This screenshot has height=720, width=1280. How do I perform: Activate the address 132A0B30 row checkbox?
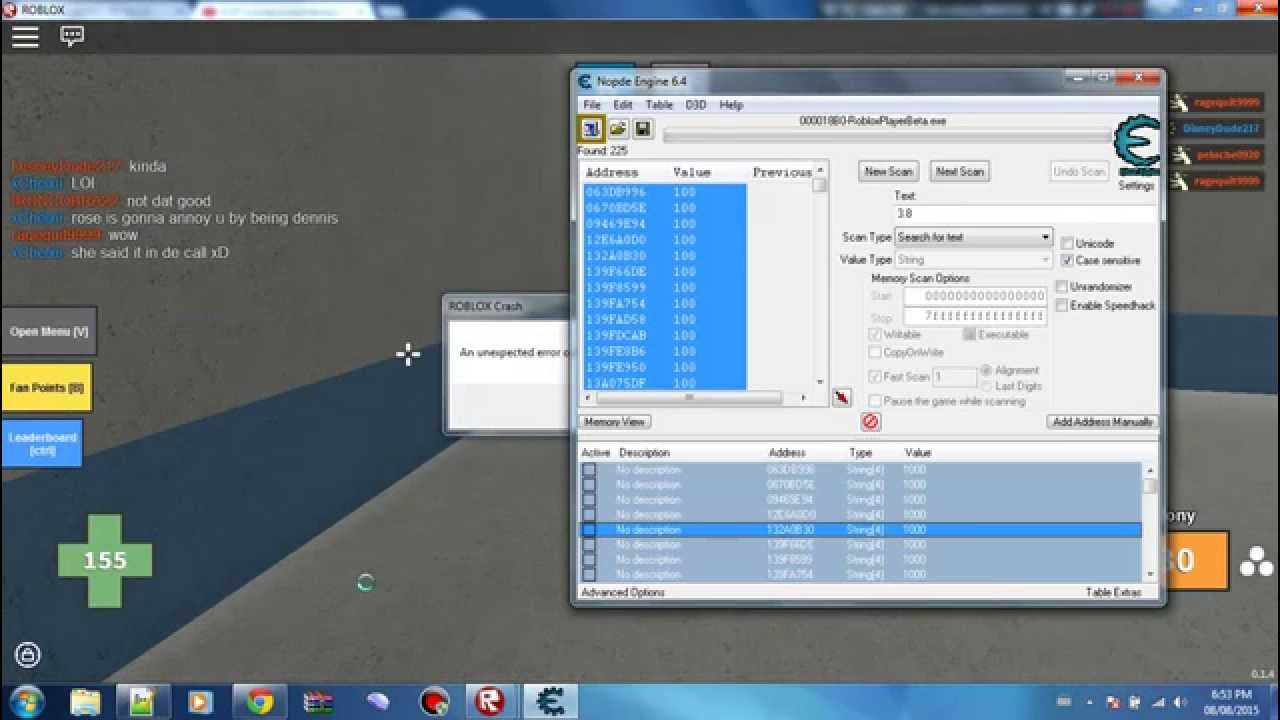[589, 530]
